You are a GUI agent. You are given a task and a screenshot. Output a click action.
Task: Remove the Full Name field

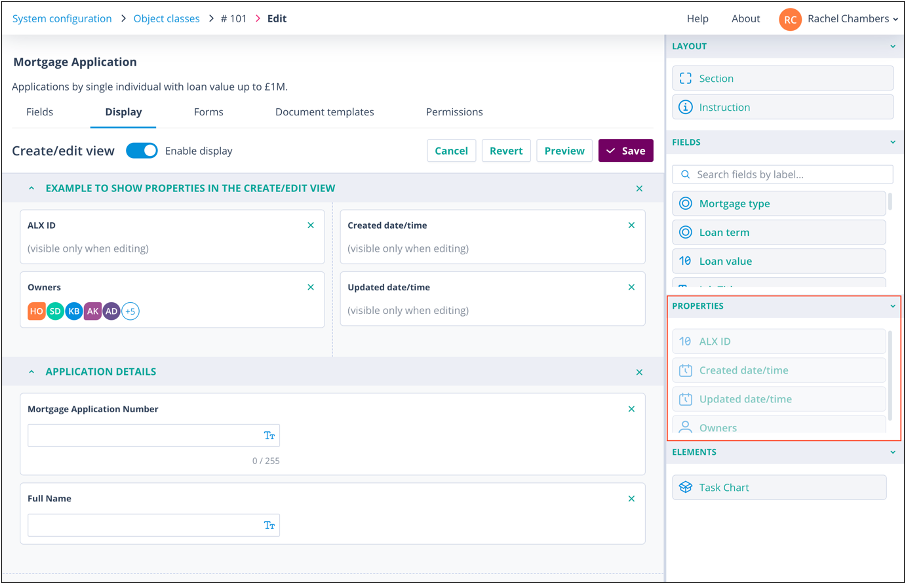[x=632, y=499]
